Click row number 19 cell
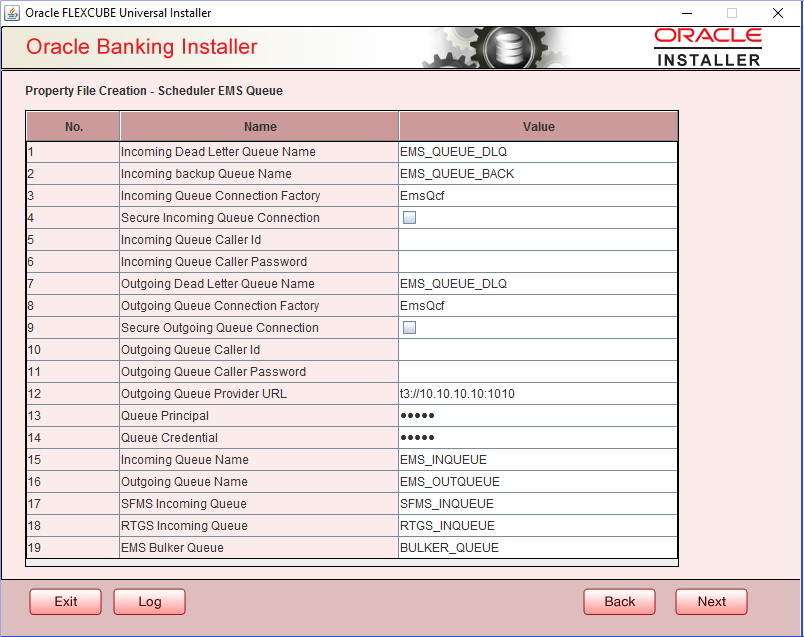This screenshot has width=804, height=637. [x=73, y=548]
